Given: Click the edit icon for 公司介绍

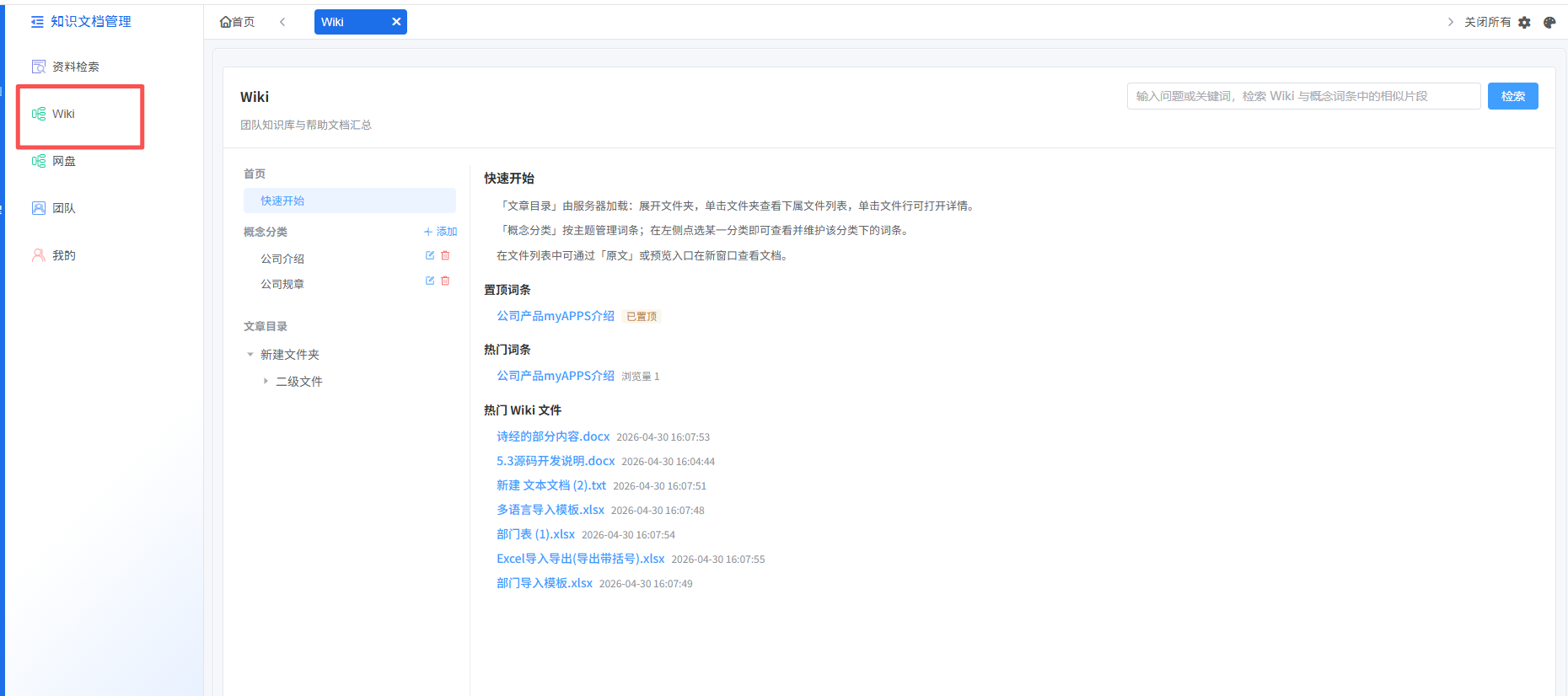Looking at the screenshot, I should (430, 255).
